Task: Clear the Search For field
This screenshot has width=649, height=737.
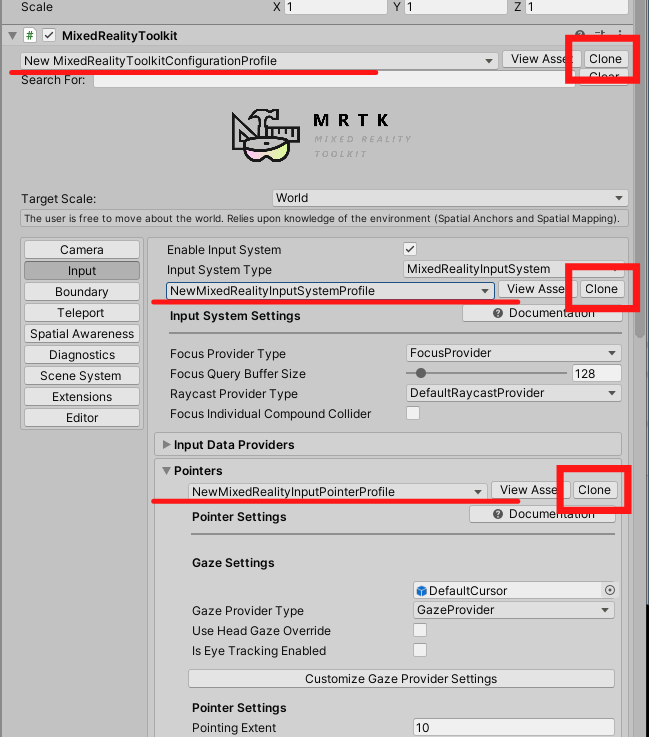Action: pos(603,77)
